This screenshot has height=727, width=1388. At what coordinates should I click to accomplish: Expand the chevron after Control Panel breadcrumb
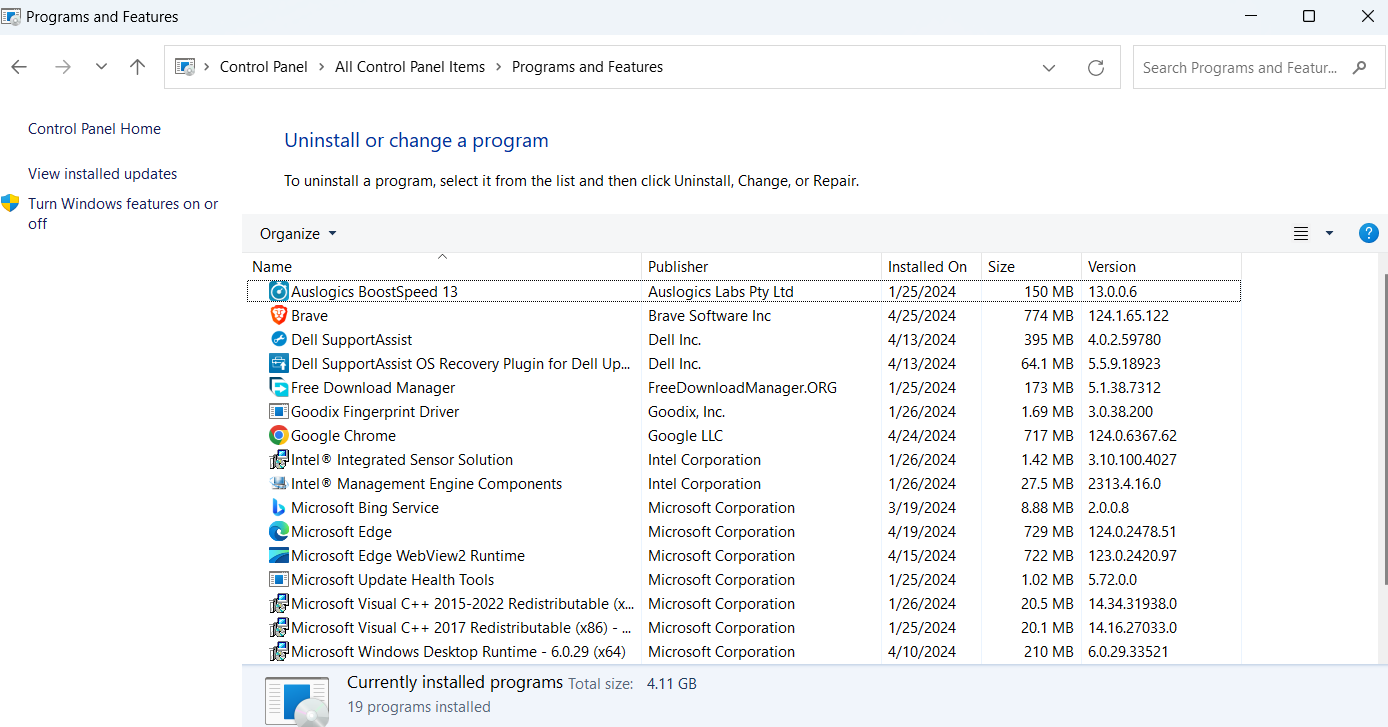(322, 67)
